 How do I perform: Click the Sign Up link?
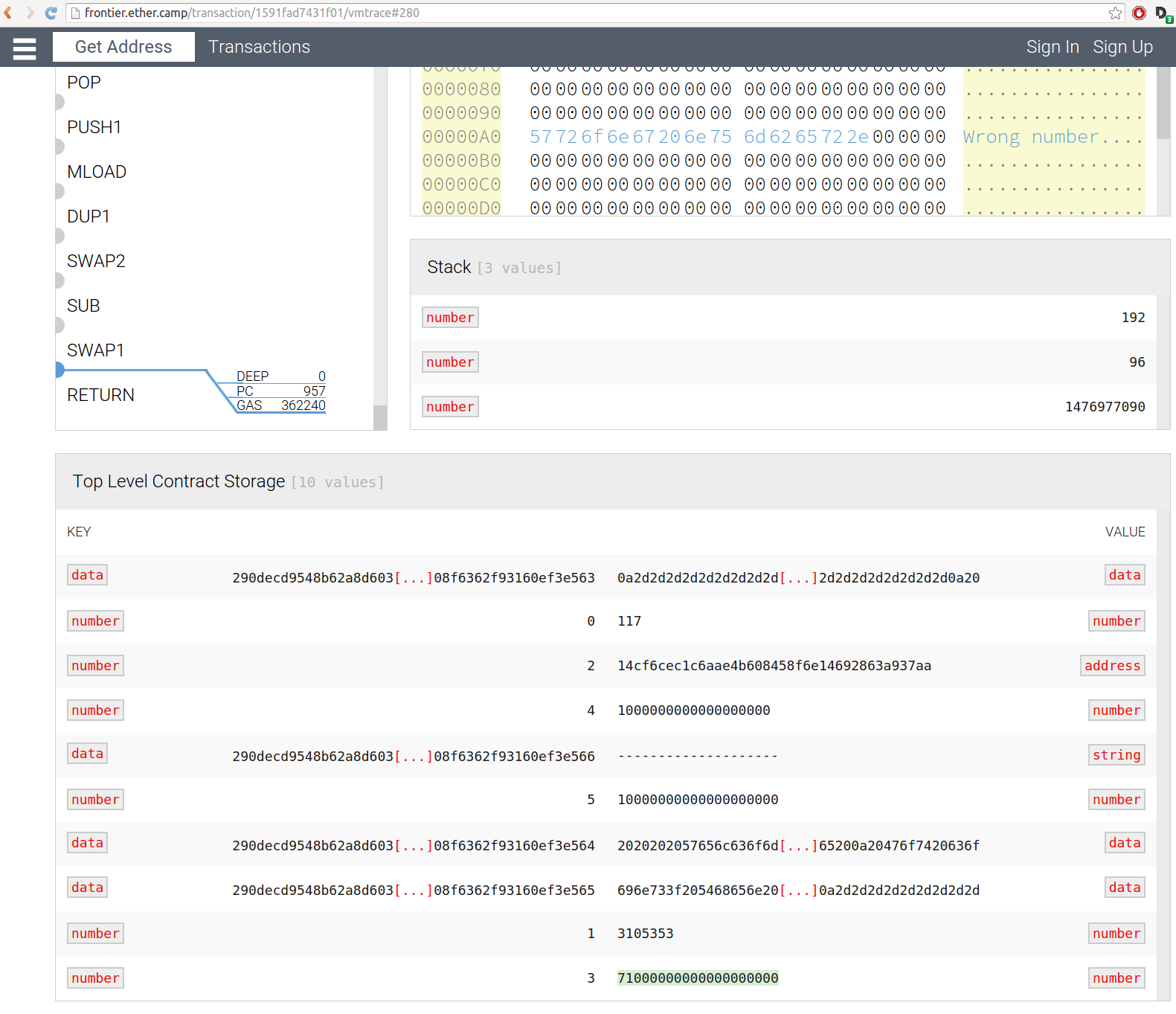pyautogui.click(x=1122, y=47)
